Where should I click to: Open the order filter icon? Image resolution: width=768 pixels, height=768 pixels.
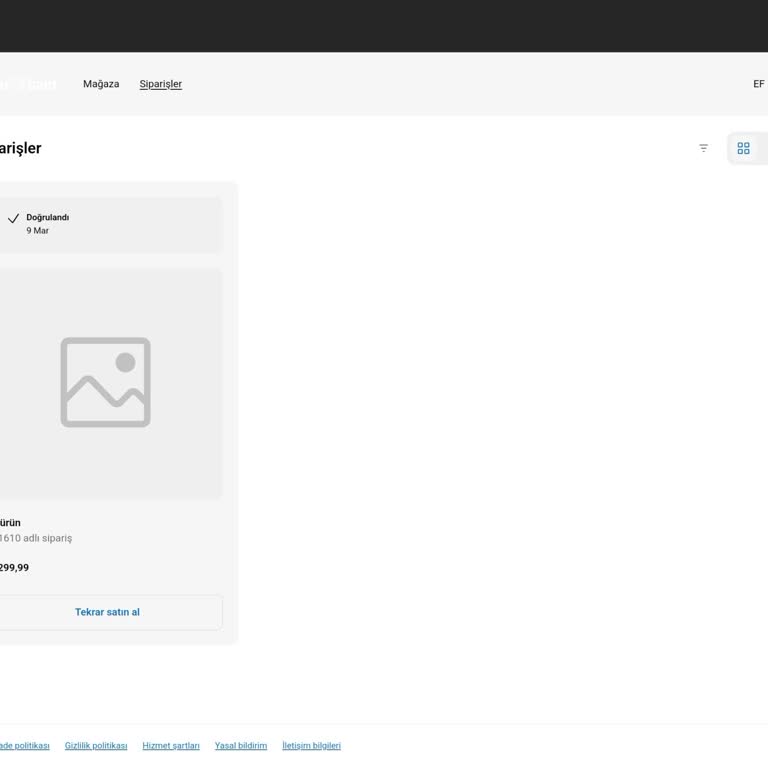[703, 148]
